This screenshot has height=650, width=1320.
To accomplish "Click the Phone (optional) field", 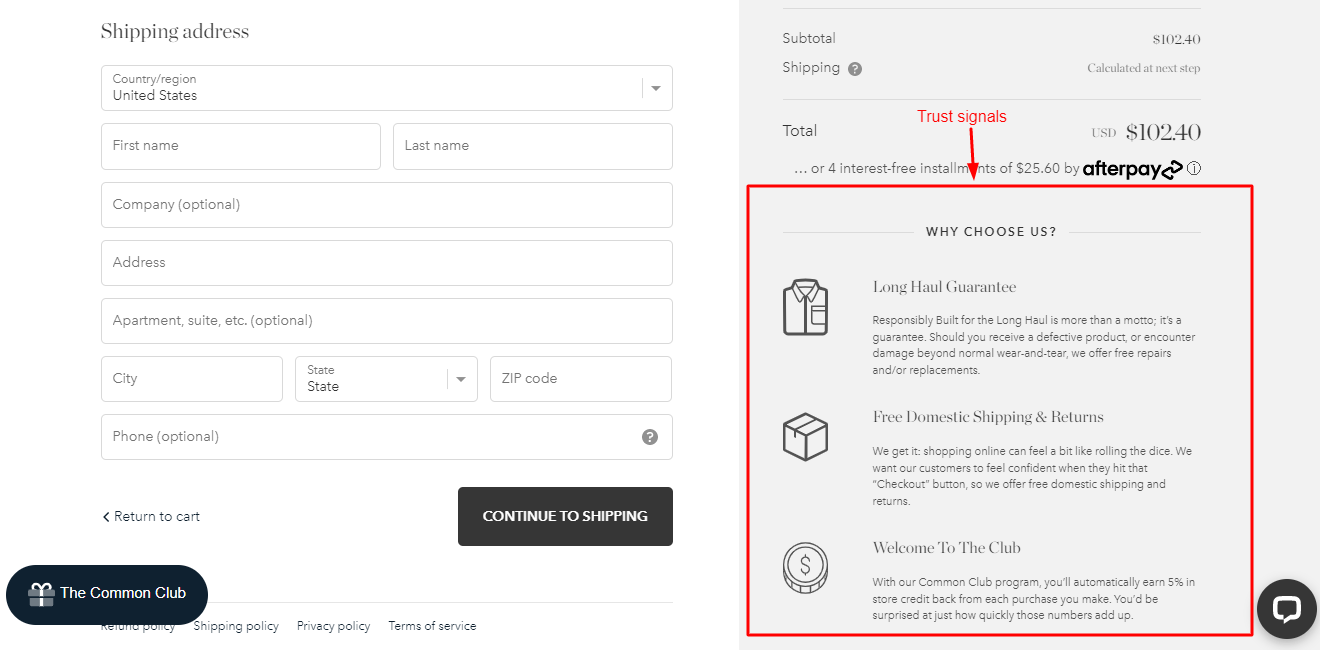I will pos(387,437).
